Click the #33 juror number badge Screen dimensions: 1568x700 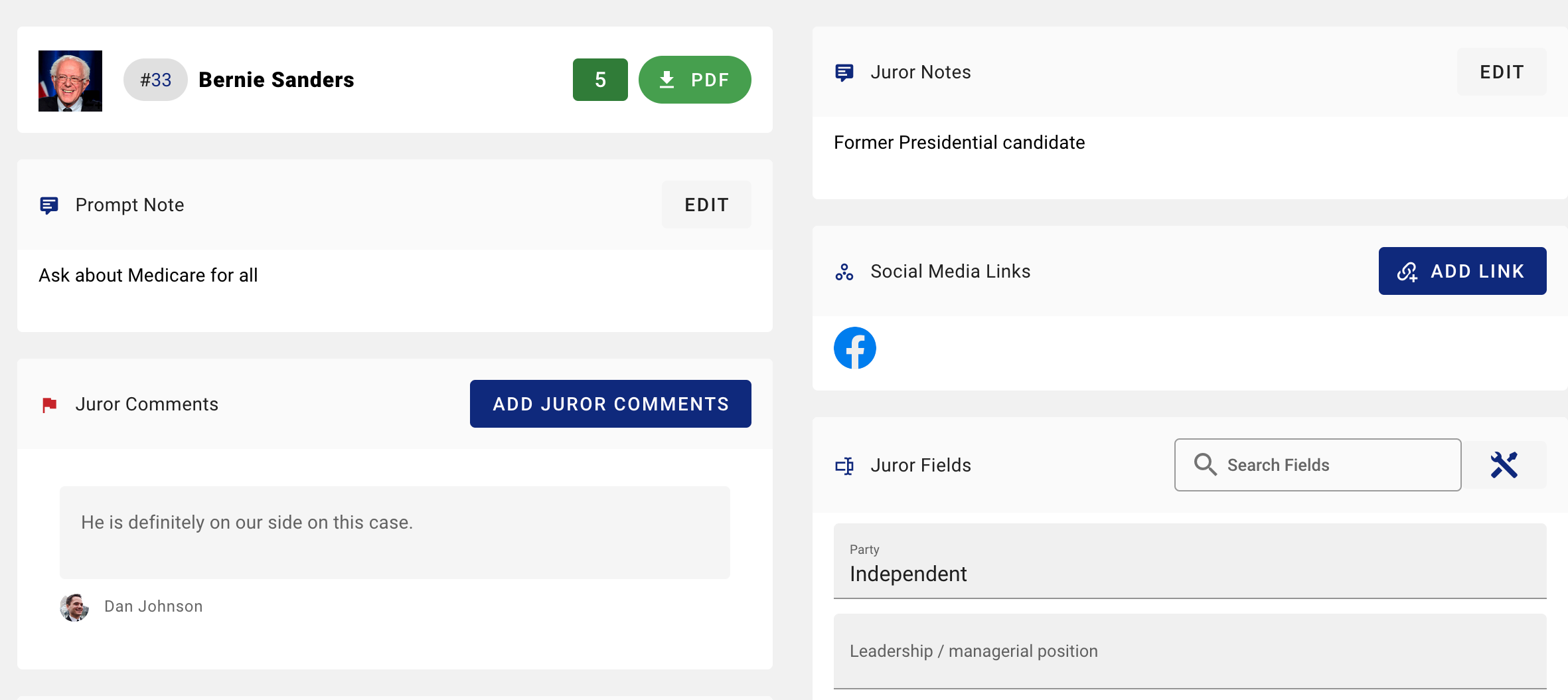155,79
